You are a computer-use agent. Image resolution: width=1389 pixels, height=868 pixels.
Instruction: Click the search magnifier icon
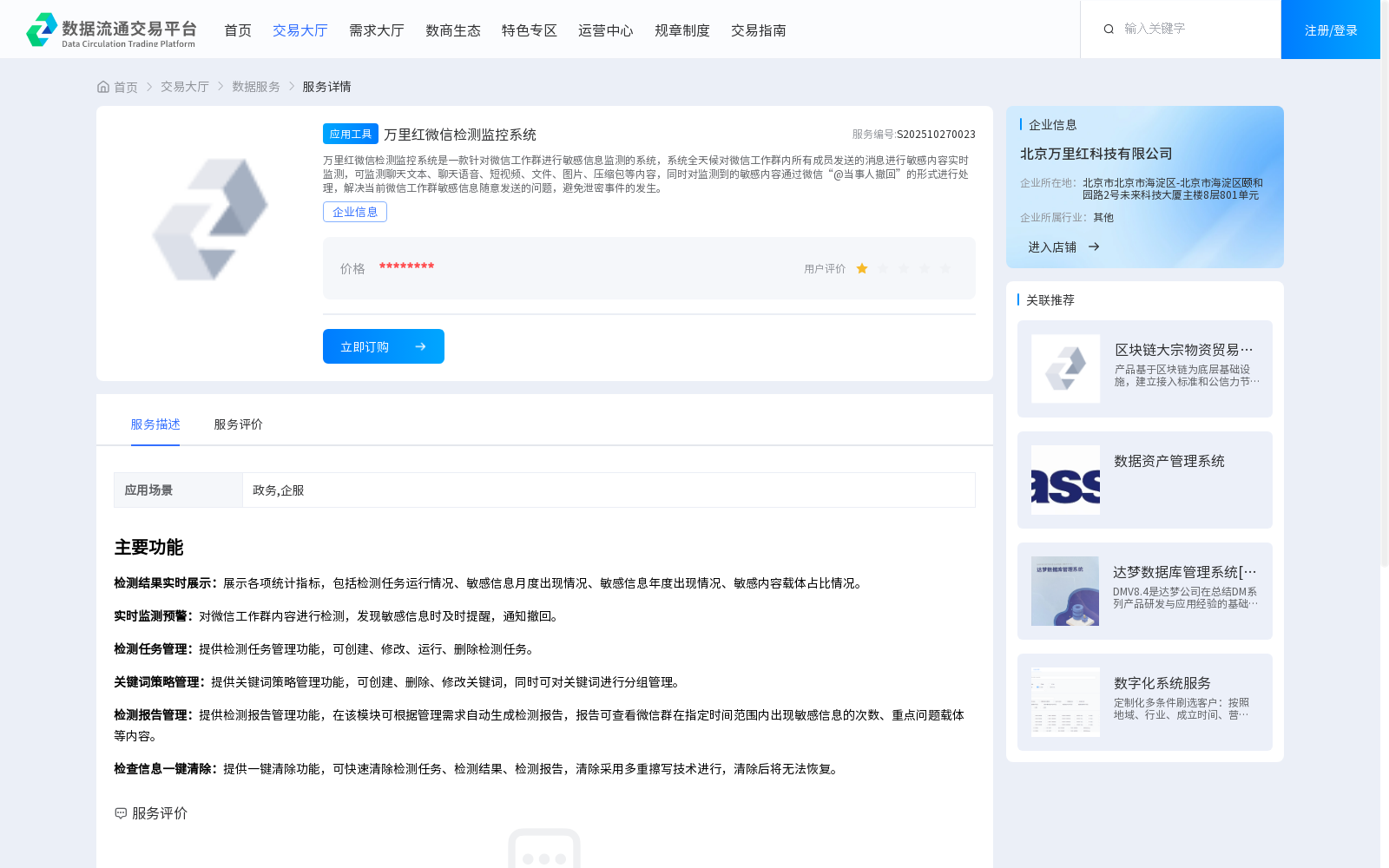click(x=1109, y=30)
